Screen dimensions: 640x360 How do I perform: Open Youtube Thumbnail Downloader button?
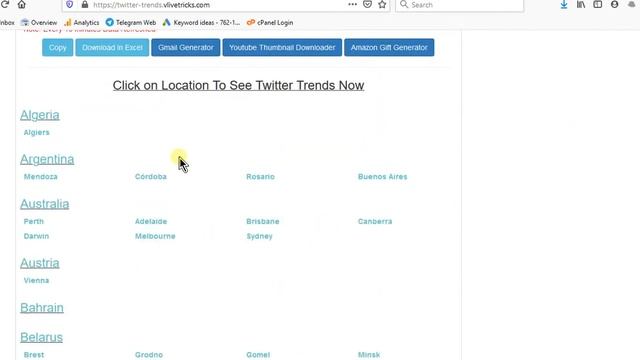tap(282, 47)
